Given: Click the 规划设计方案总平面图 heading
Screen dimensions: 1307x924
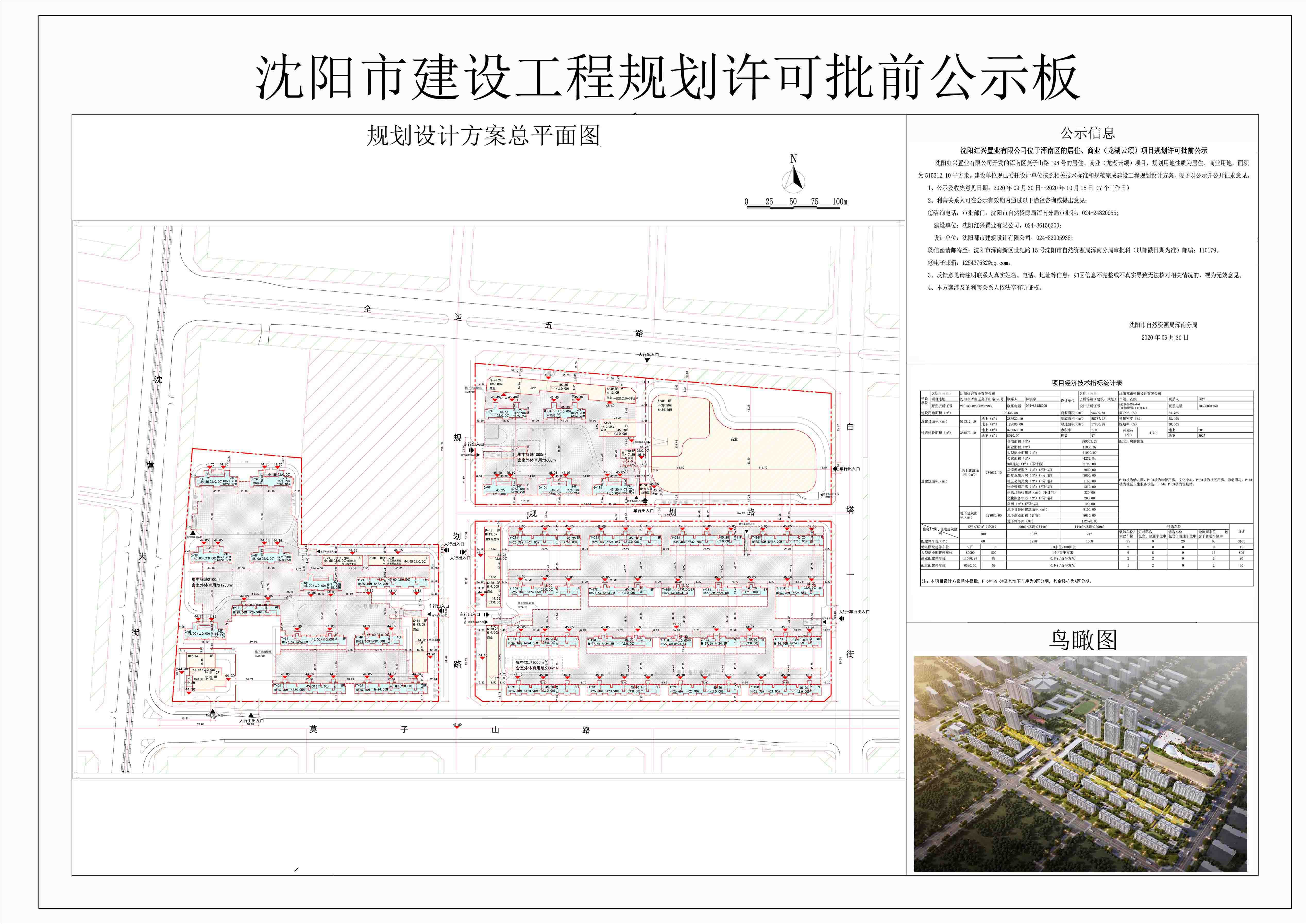Looking at the screenshot, I should tap(483, 135).
